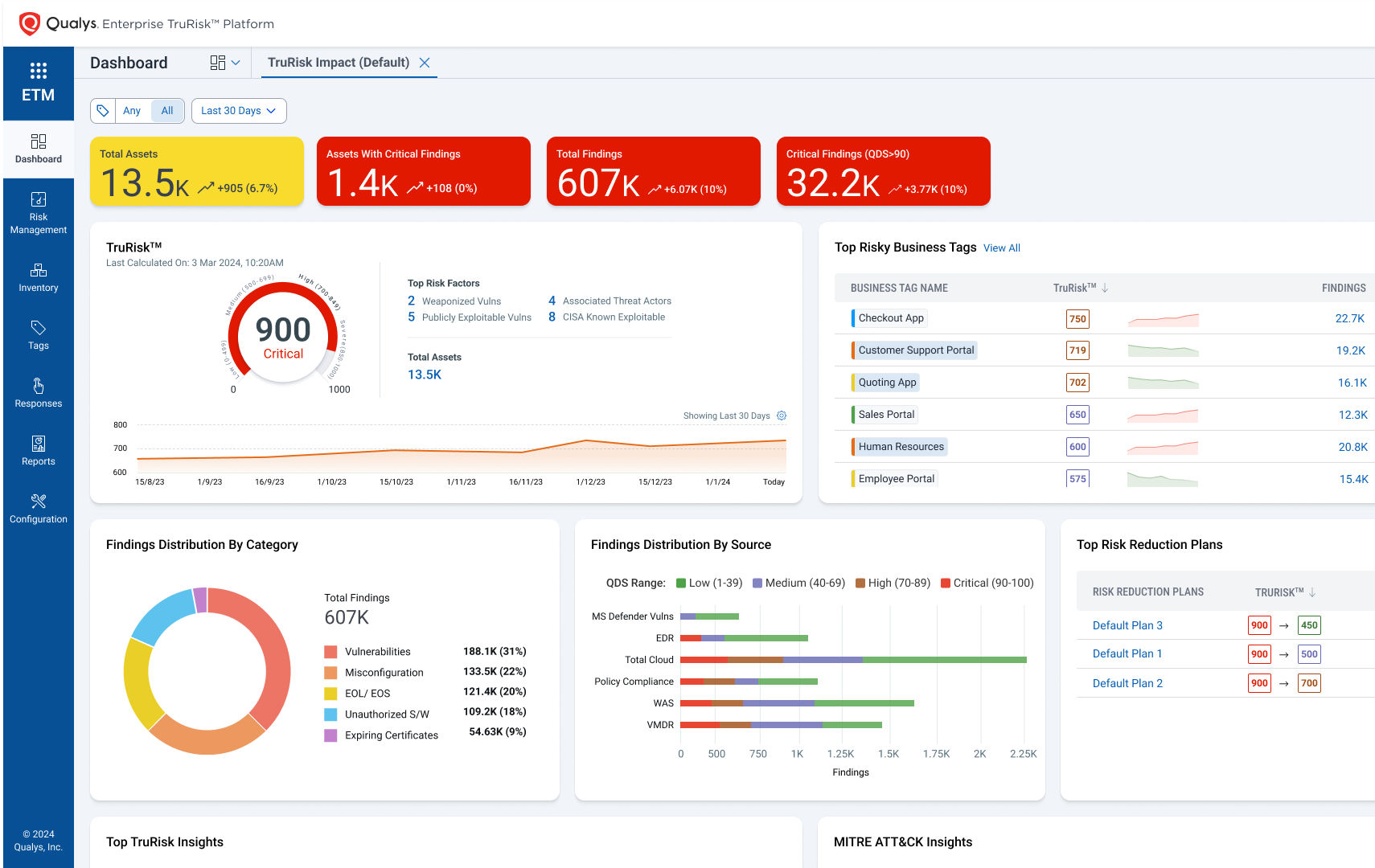Image resolution: width=1375 pixels, height=868 pixels.
Task: Close the TruRisk Impact tab
Action: (425, 63)
